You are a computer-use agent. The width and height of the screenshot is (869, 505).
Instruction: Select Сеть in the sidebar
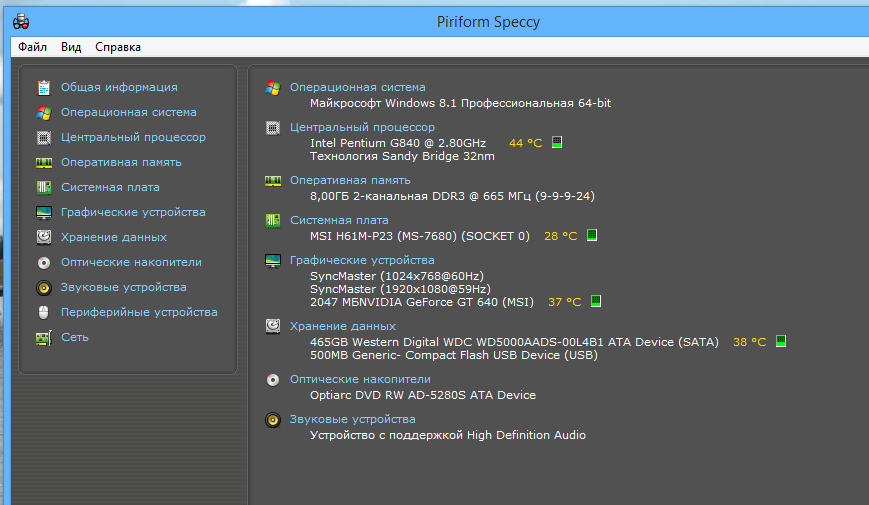pyautogui.click(x=75, y=337)
